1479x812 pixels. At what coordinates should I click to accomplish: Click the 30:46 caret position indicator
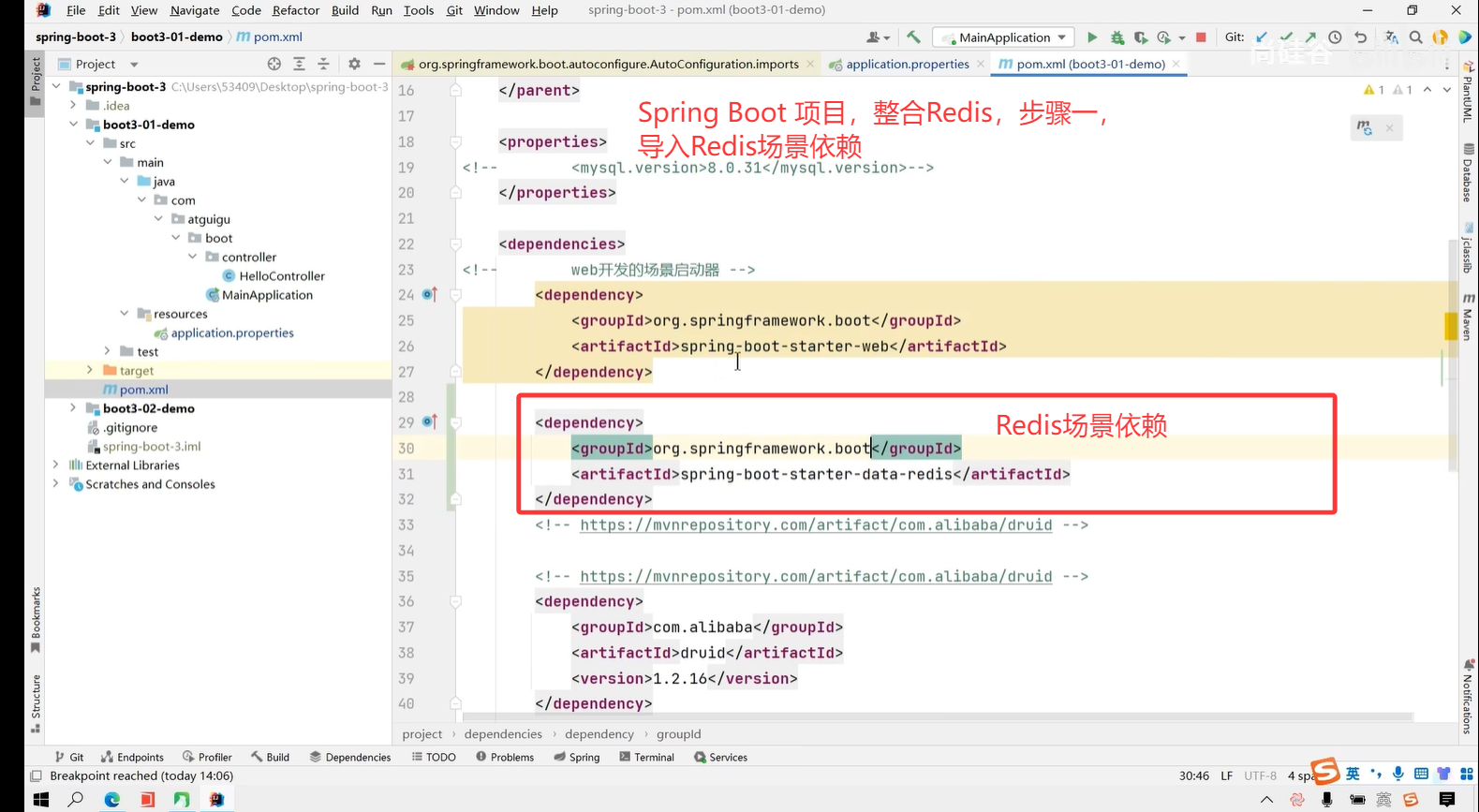point(1193,775)
